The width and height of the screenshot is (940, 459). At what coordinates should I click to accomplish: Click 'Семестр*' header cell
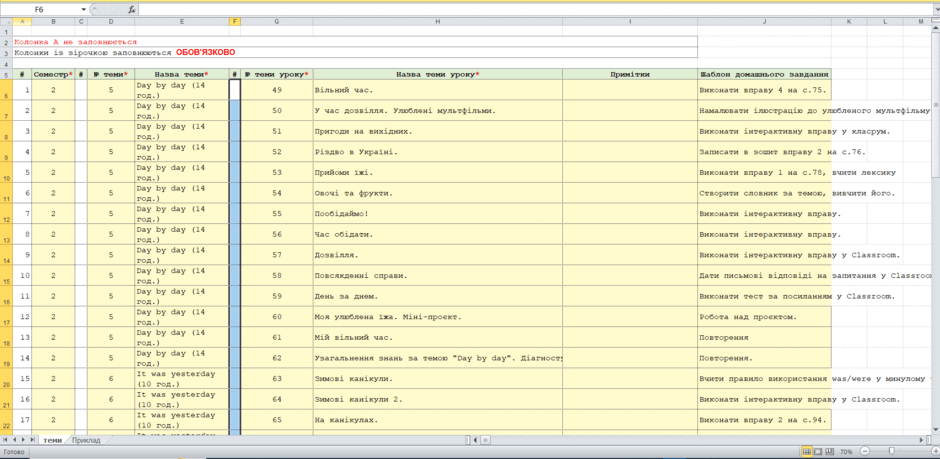(53, 74)
